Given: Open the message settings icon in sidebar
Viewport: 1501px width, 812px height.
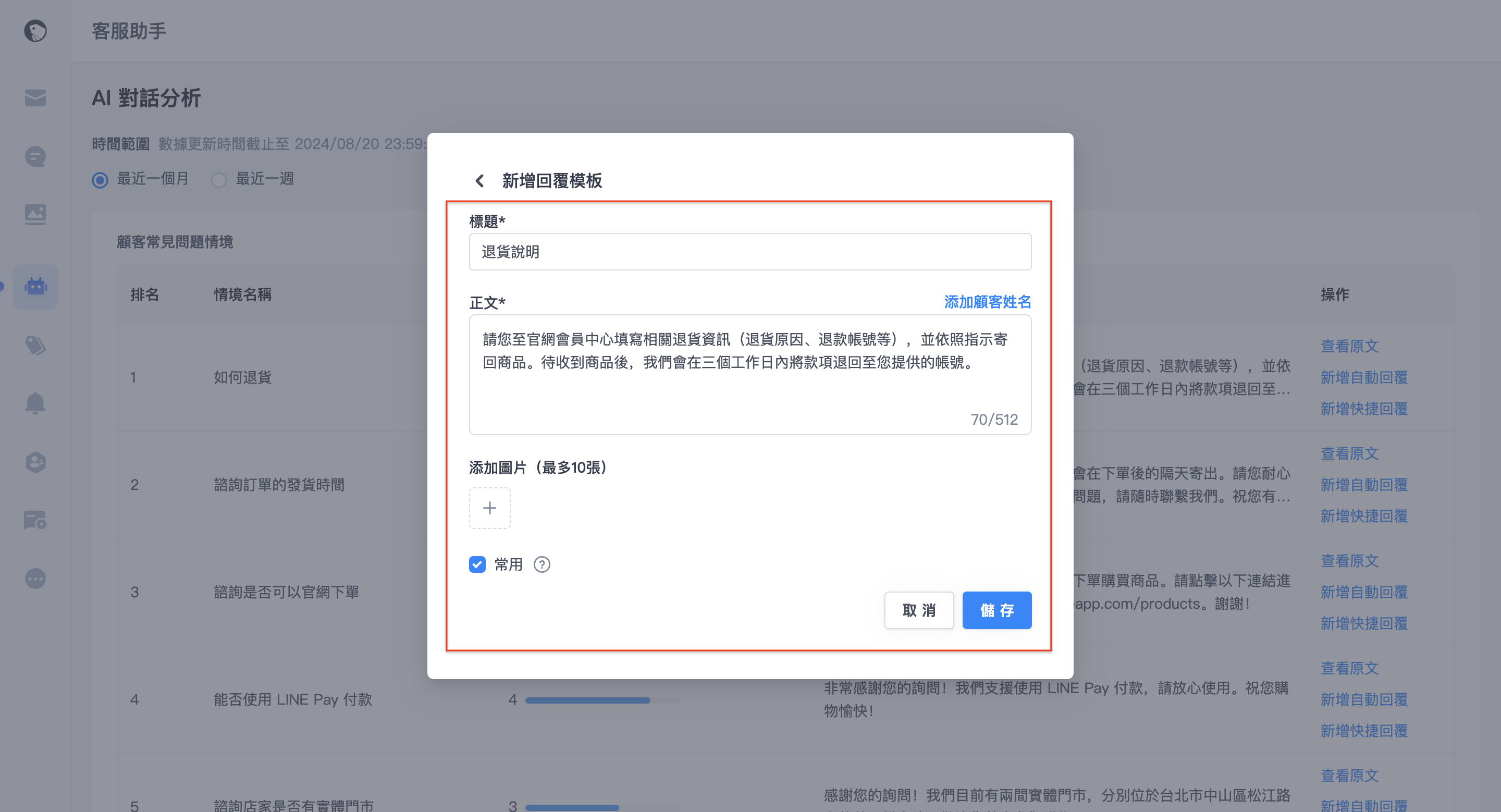Looking at the screenshot, I should point(35,520).
